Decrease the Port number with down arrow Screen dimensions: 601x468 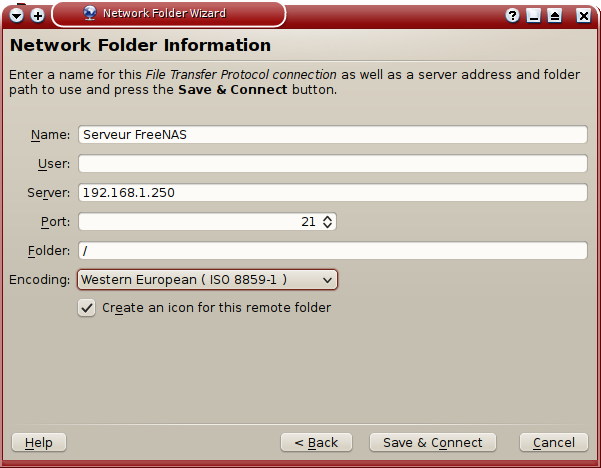click(x=327, y=226)
